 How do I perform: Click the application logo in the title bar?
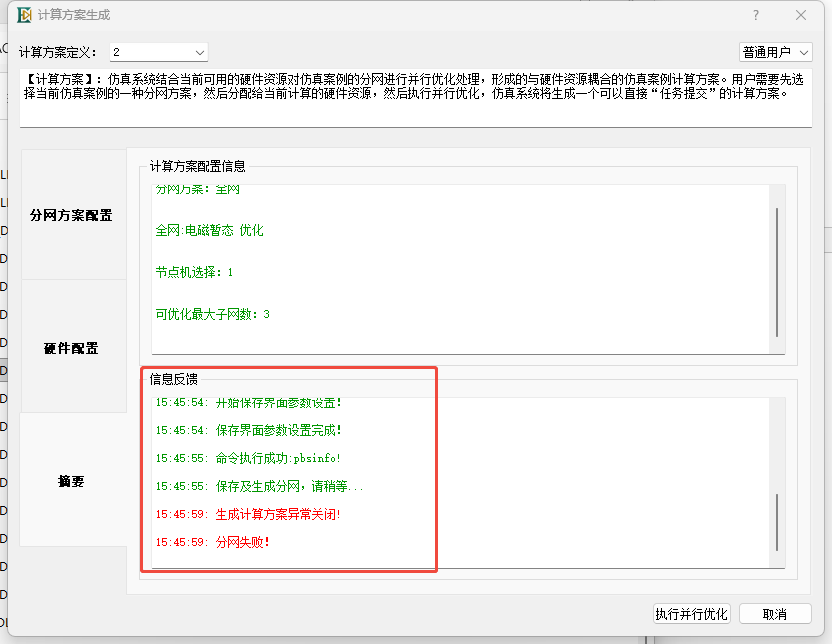21,15
